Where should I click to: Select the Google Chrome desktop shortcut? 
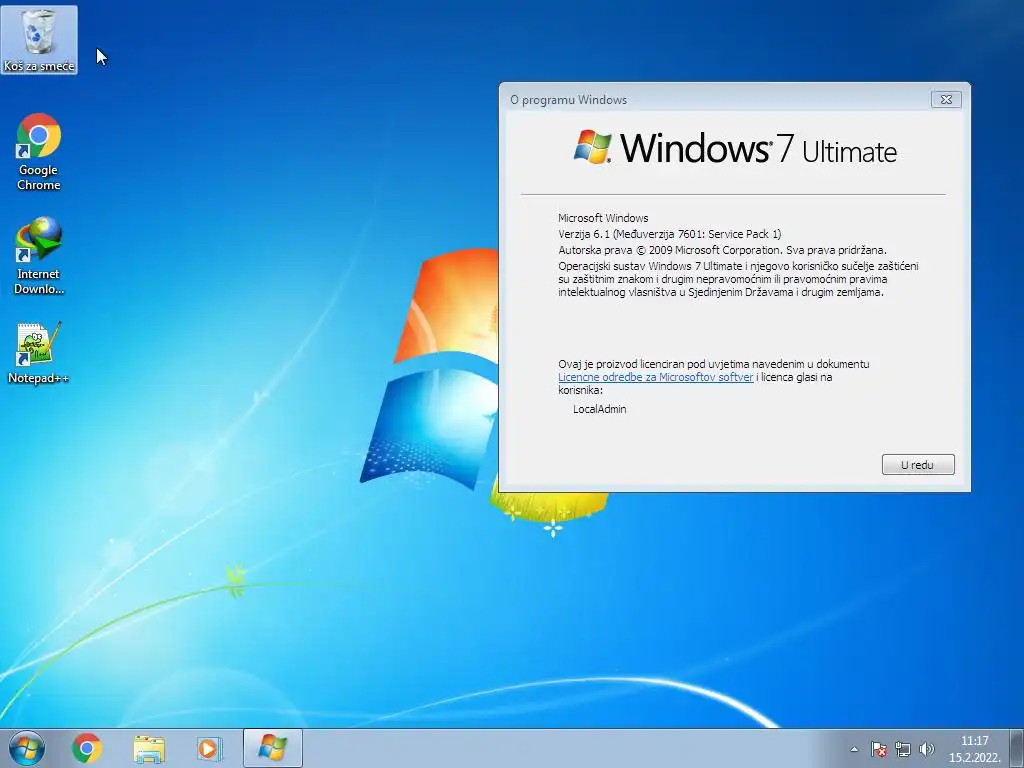point(39,152)
